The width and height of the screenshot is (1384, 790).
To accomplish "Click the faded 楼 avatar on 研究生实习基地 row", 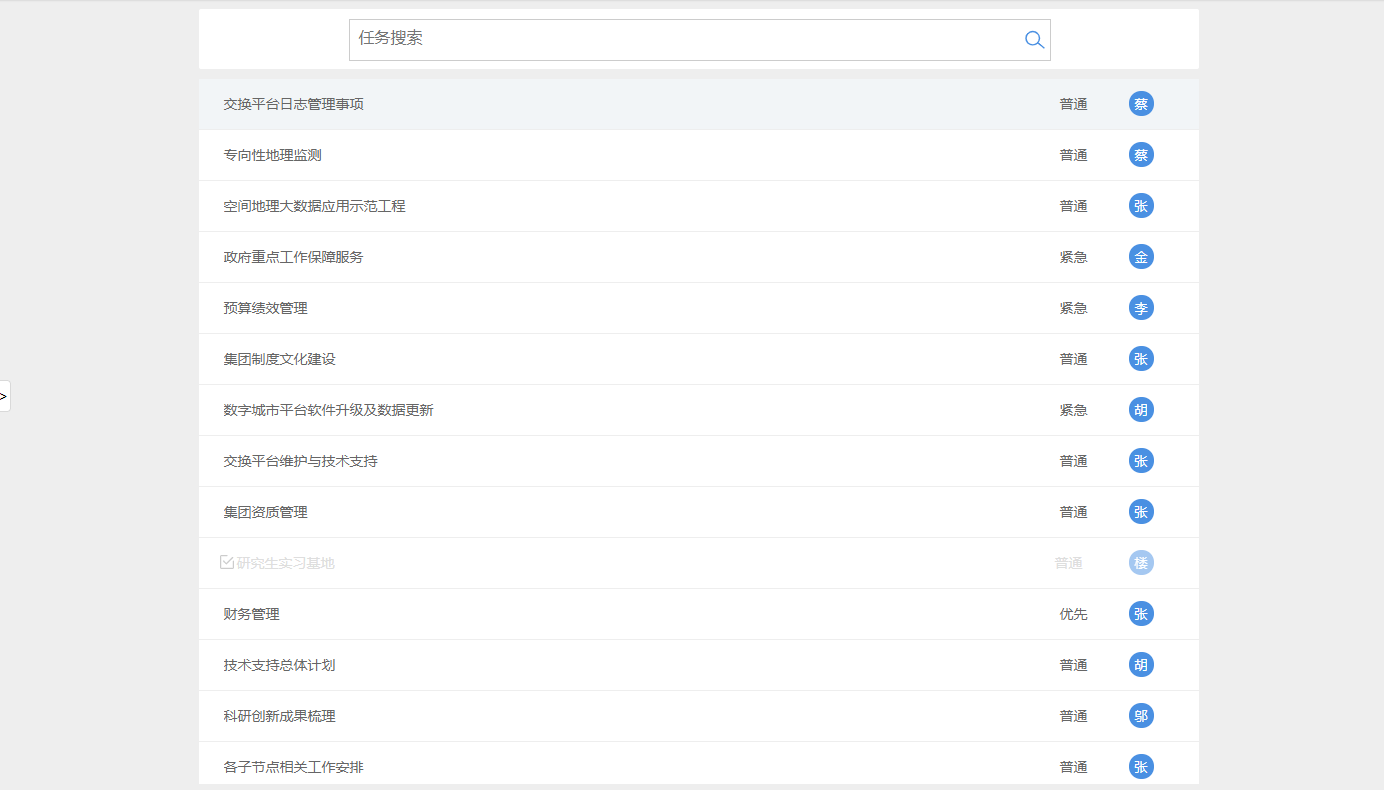I will click(x=1141, y=563).
